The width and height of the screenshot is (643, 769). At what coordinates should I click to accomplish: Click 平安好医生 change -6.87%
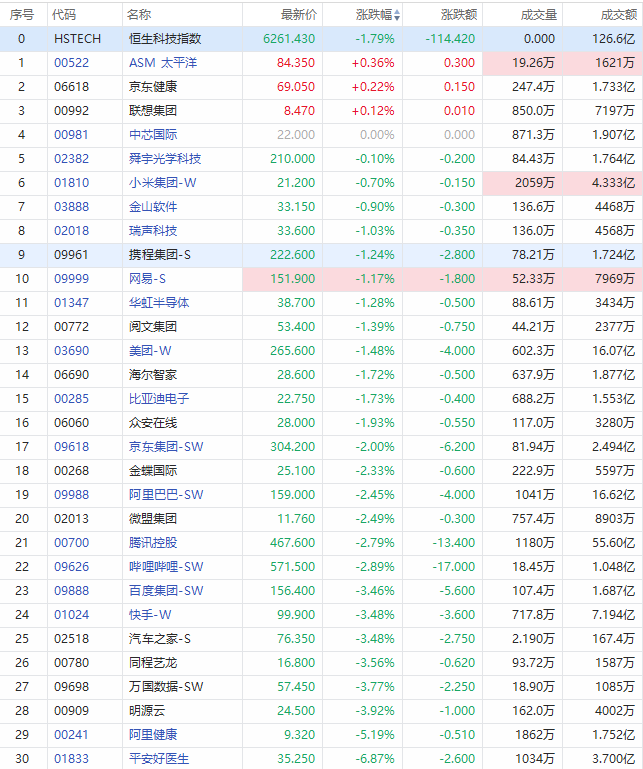pyautogui.click(x=375, y=760)
